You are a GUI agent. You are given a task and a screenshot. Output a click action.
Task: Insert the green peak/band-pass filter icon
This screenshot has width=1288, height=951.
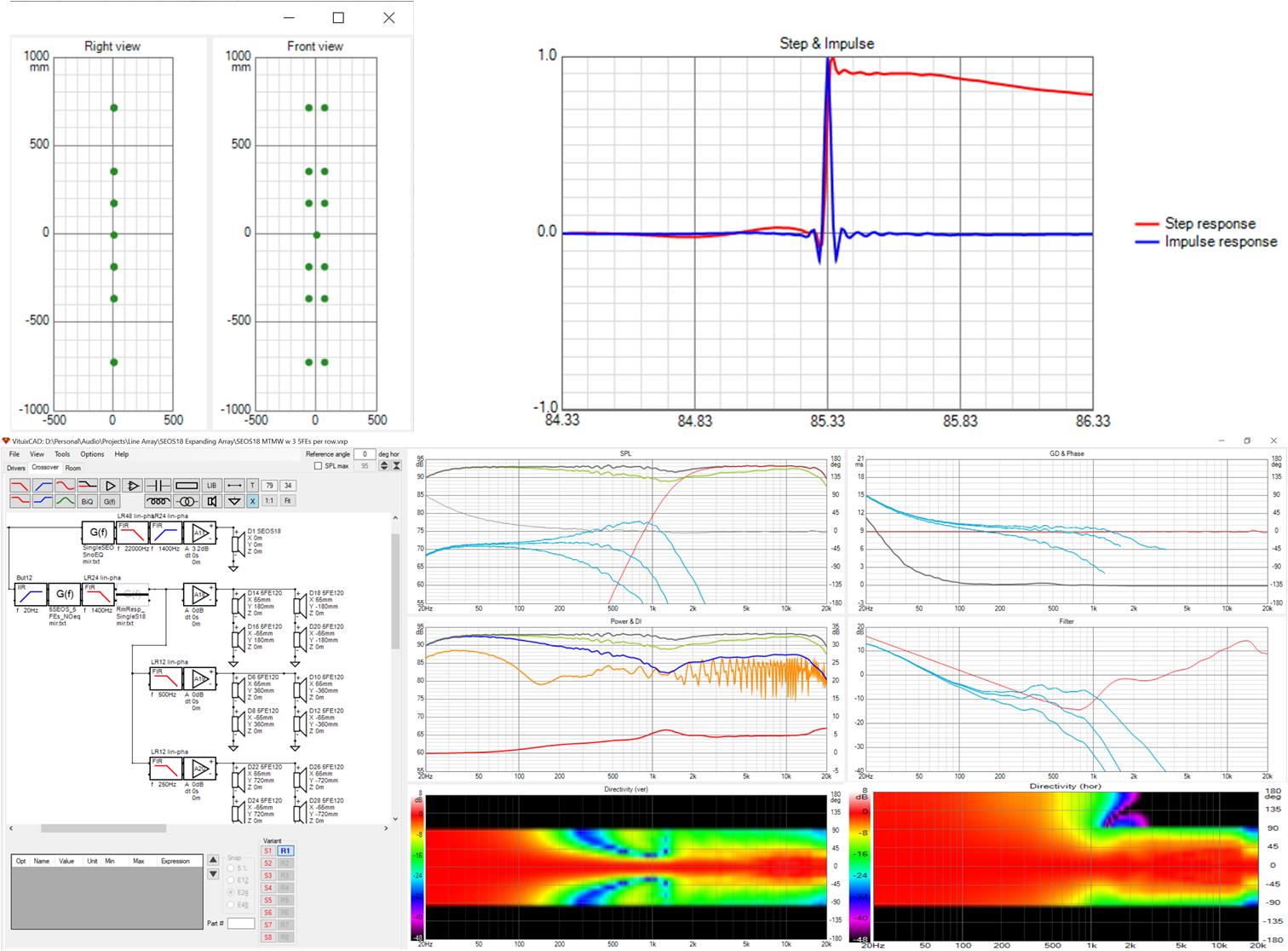[x=65, y=501]
